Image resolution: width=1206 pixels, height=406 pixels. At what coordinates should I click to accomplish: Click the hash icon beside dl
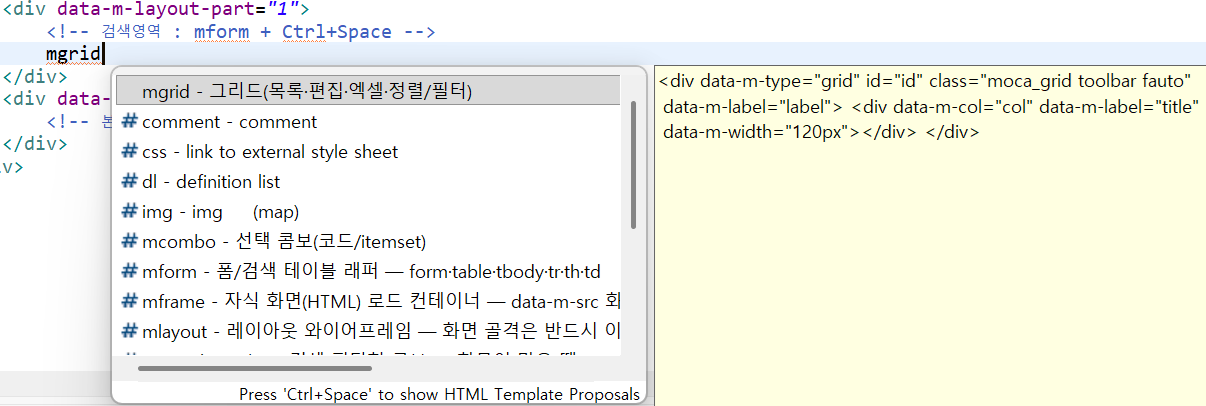tap(129, 182)
